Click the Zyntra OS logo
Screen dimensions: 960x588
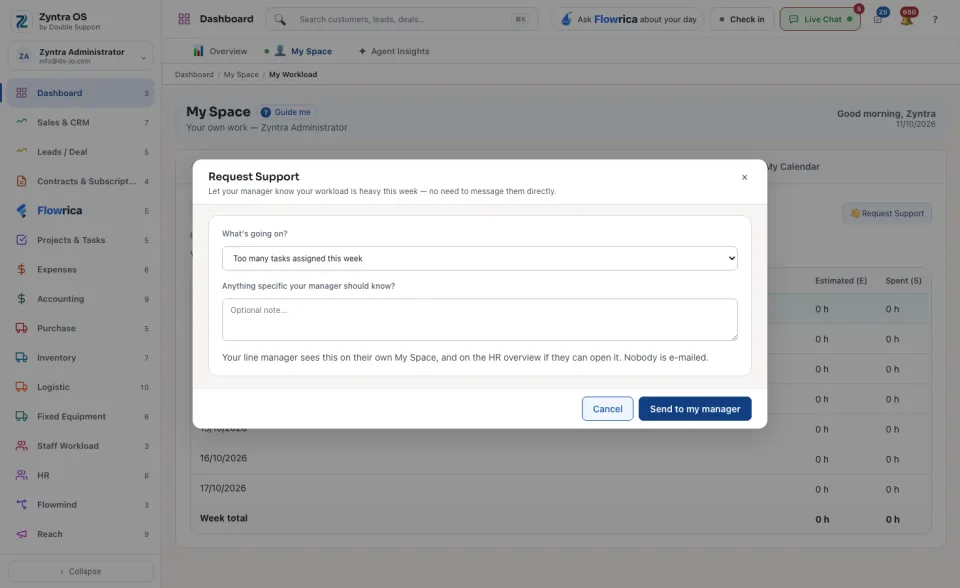click(21, 21)
